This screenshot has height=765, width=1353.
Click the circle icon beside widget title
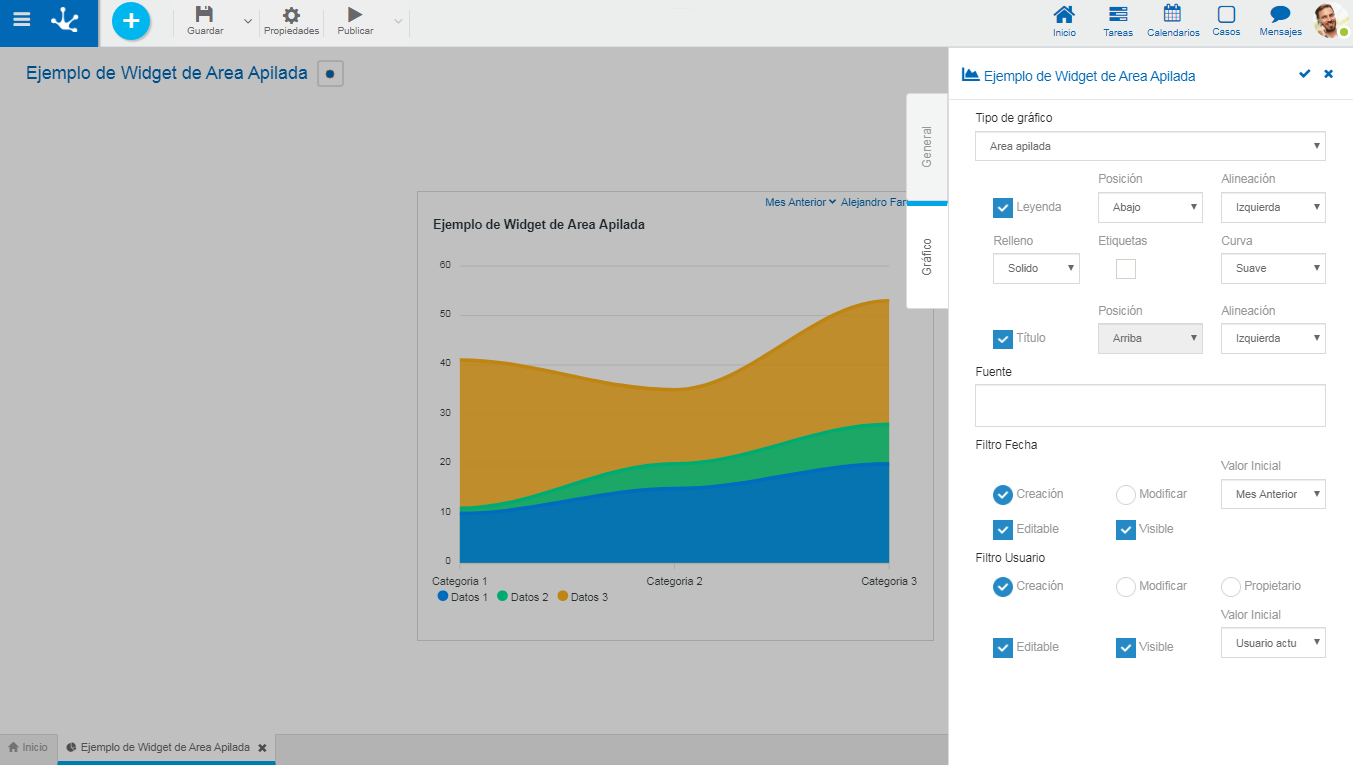[330, 73]
